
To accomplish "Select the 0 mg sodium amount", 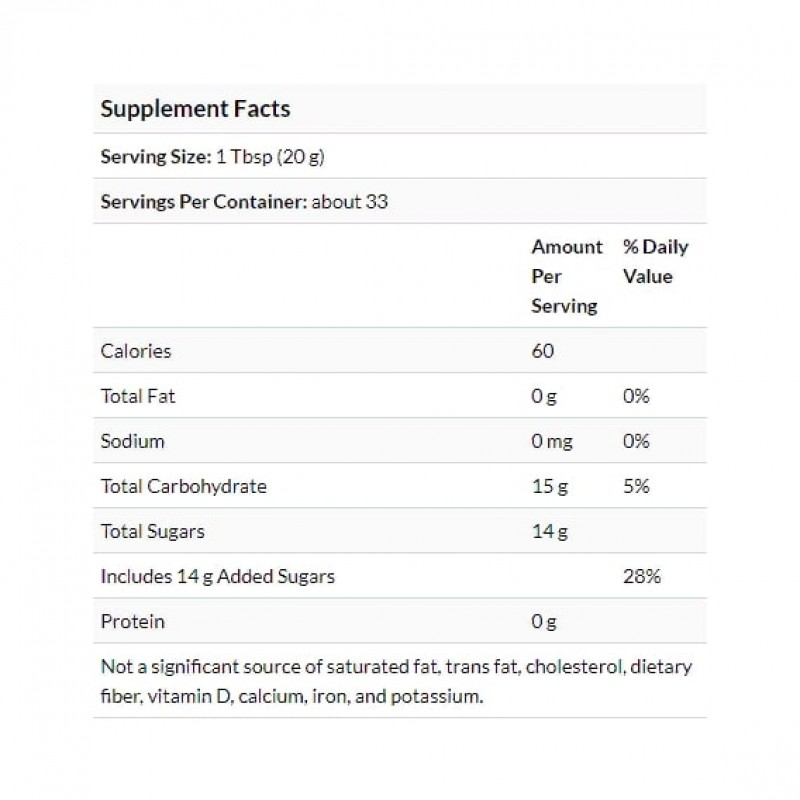I will (x=551, y=441).
